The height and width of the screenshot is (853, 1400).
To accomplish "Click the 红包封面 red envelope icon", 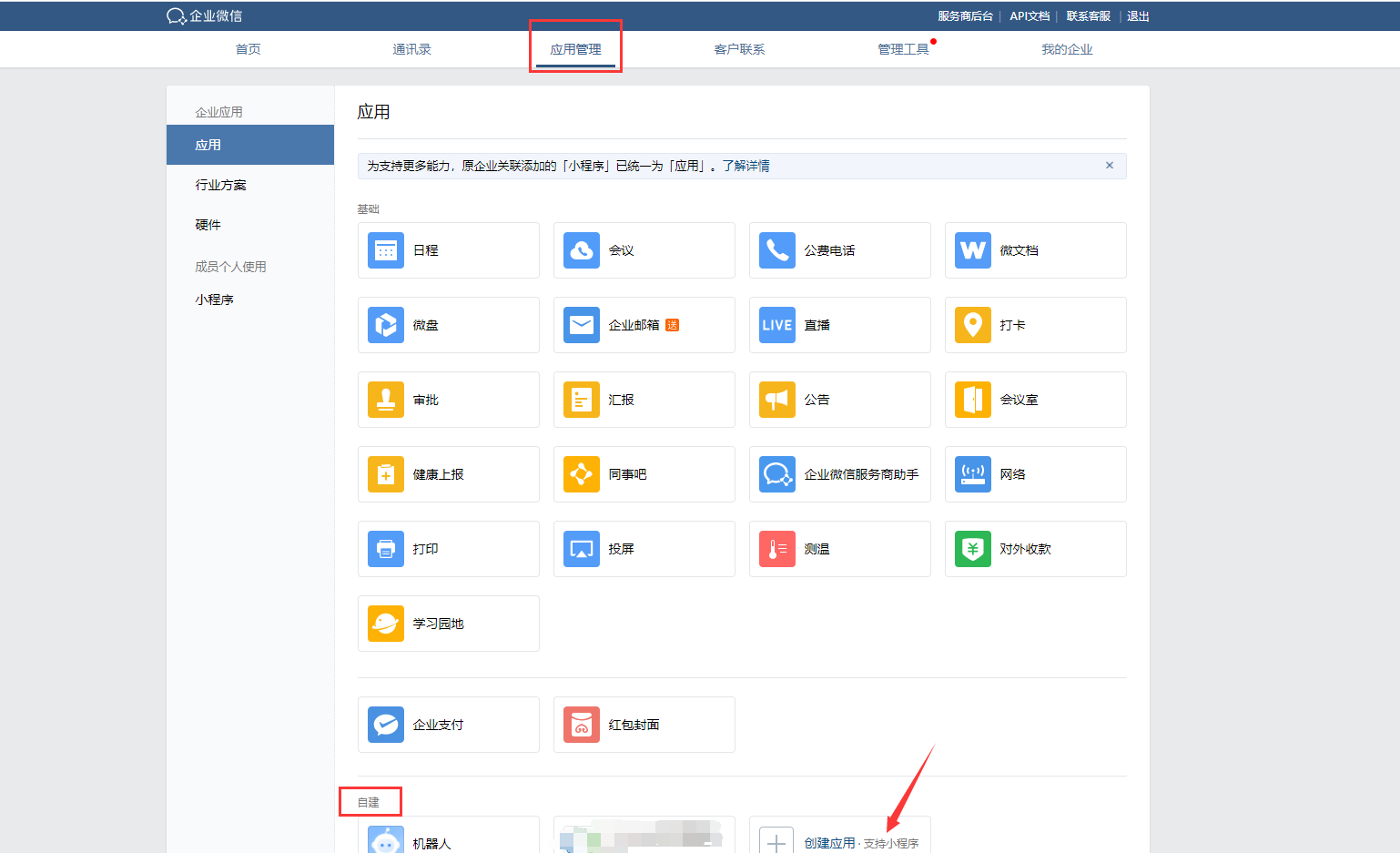I will 582,725.
